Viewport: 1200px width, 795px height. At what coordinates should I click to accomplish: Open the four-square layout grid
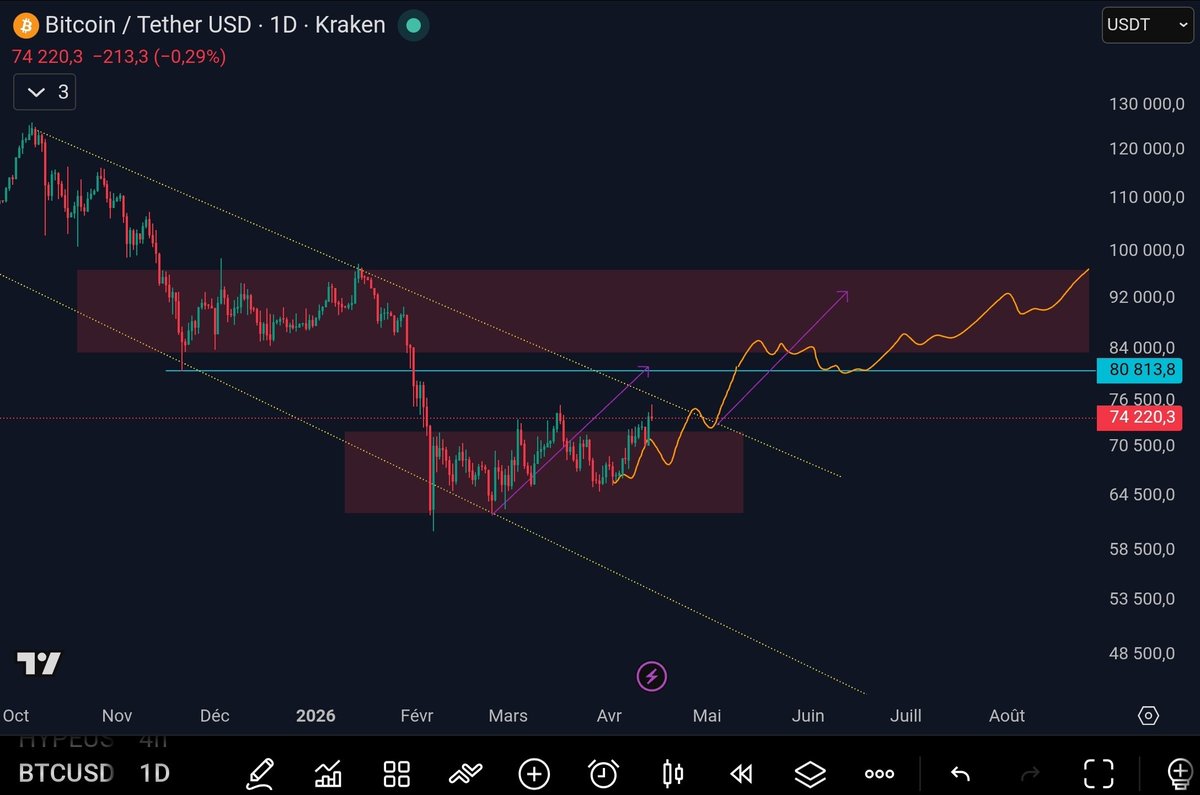[397, 773]
